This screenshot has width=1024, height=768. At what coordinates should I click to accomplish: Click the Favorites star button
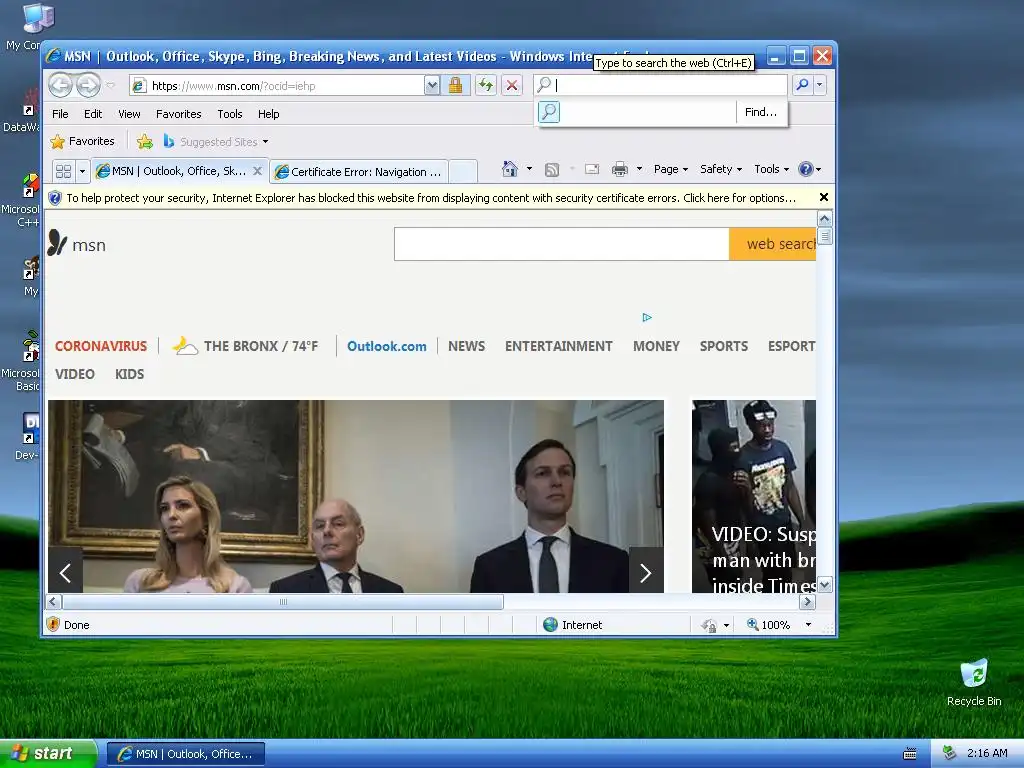pyautogui.click(x=82, y=141)
